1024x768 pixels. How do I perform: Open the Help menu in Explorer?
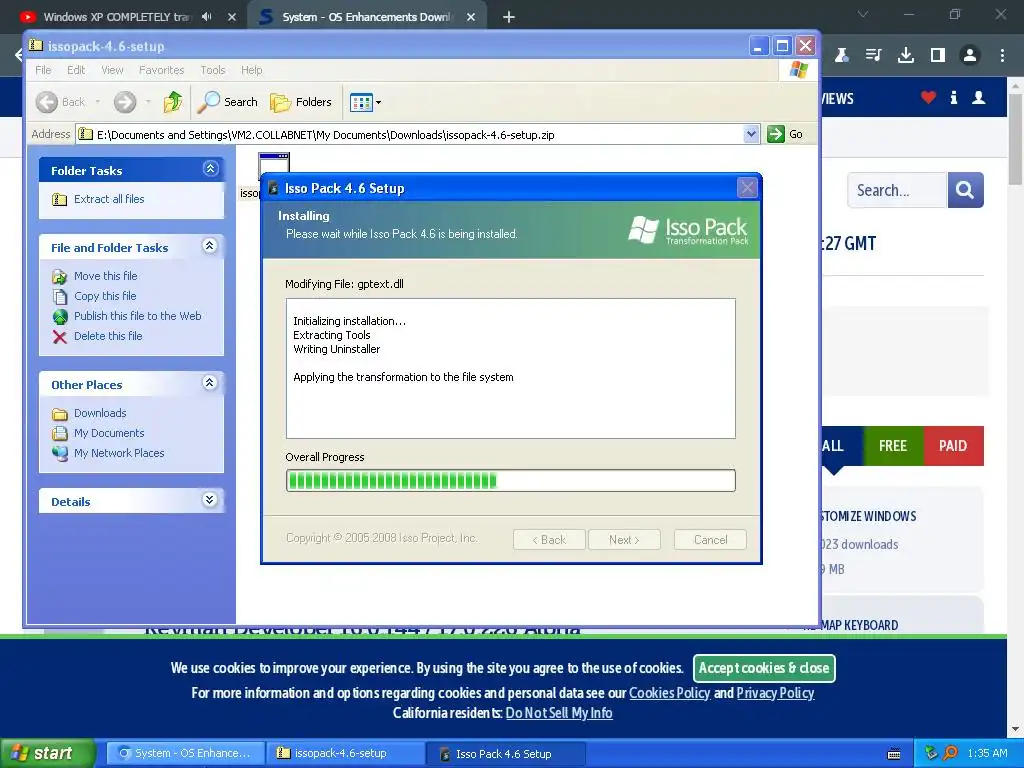tap(251, 70)
